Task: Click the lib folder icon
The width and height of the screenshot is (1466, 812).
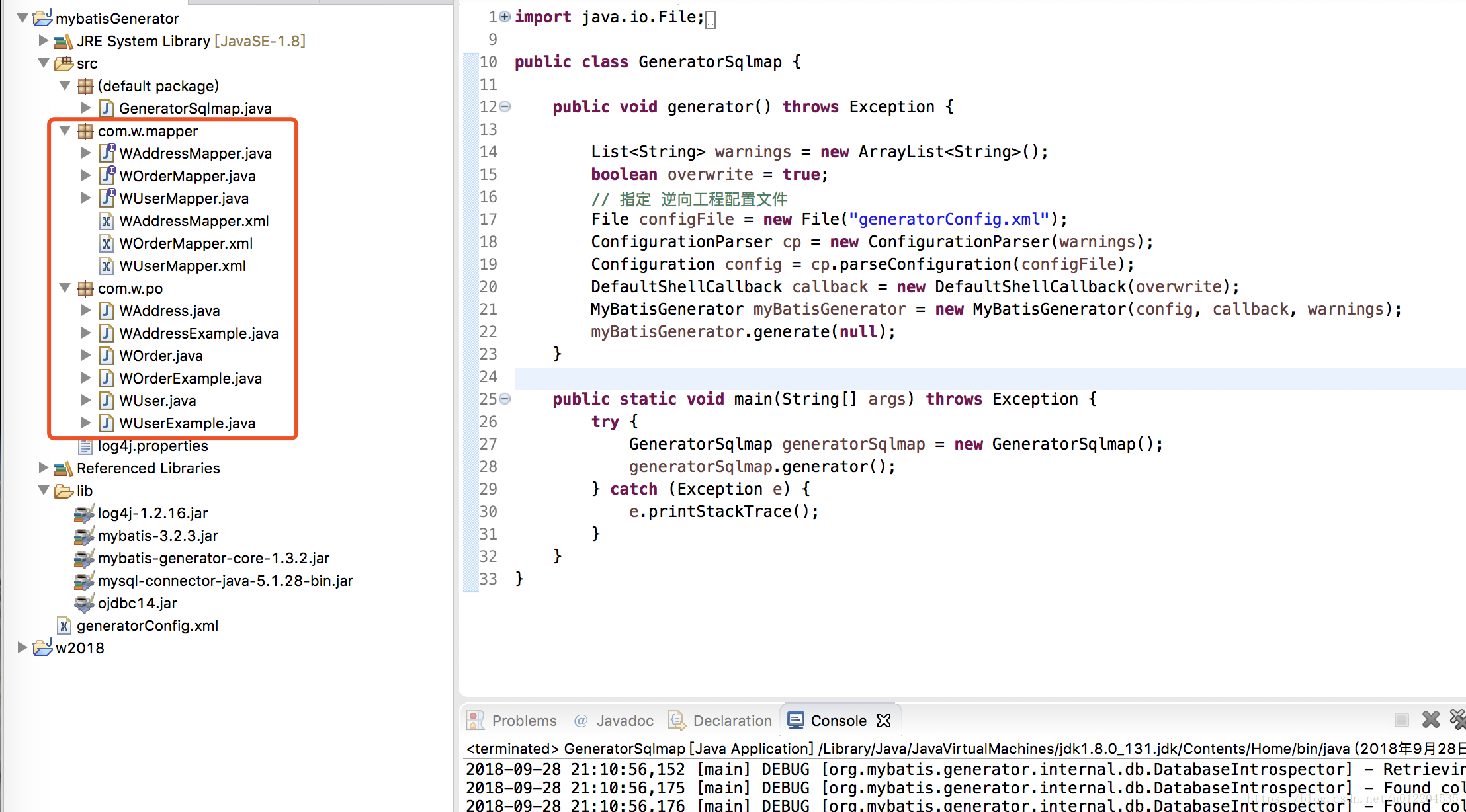Action: (64, 491)
